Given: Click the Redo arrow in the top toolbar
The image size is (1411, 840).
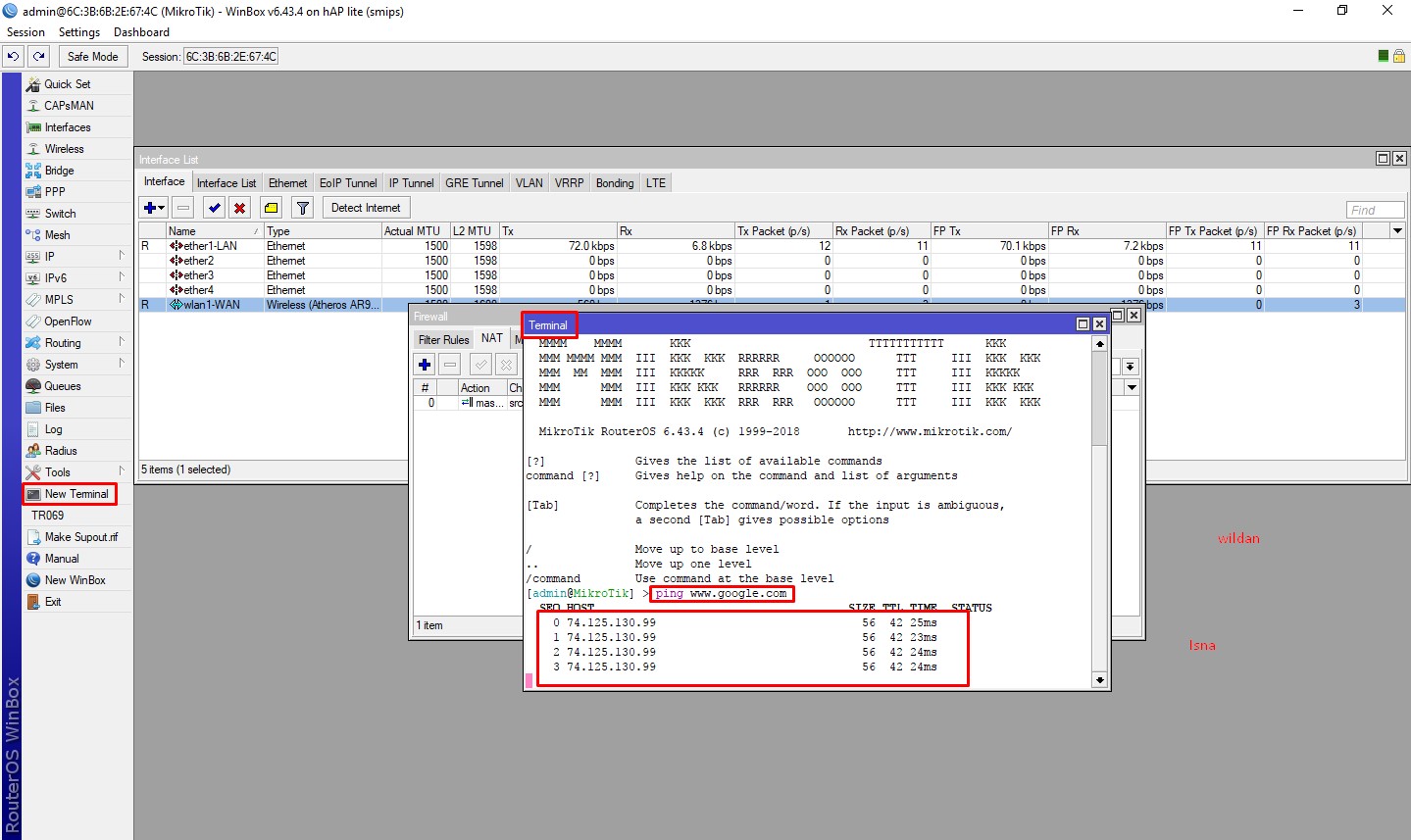Looking at the screenshot, I should click(x=39, y=57).
